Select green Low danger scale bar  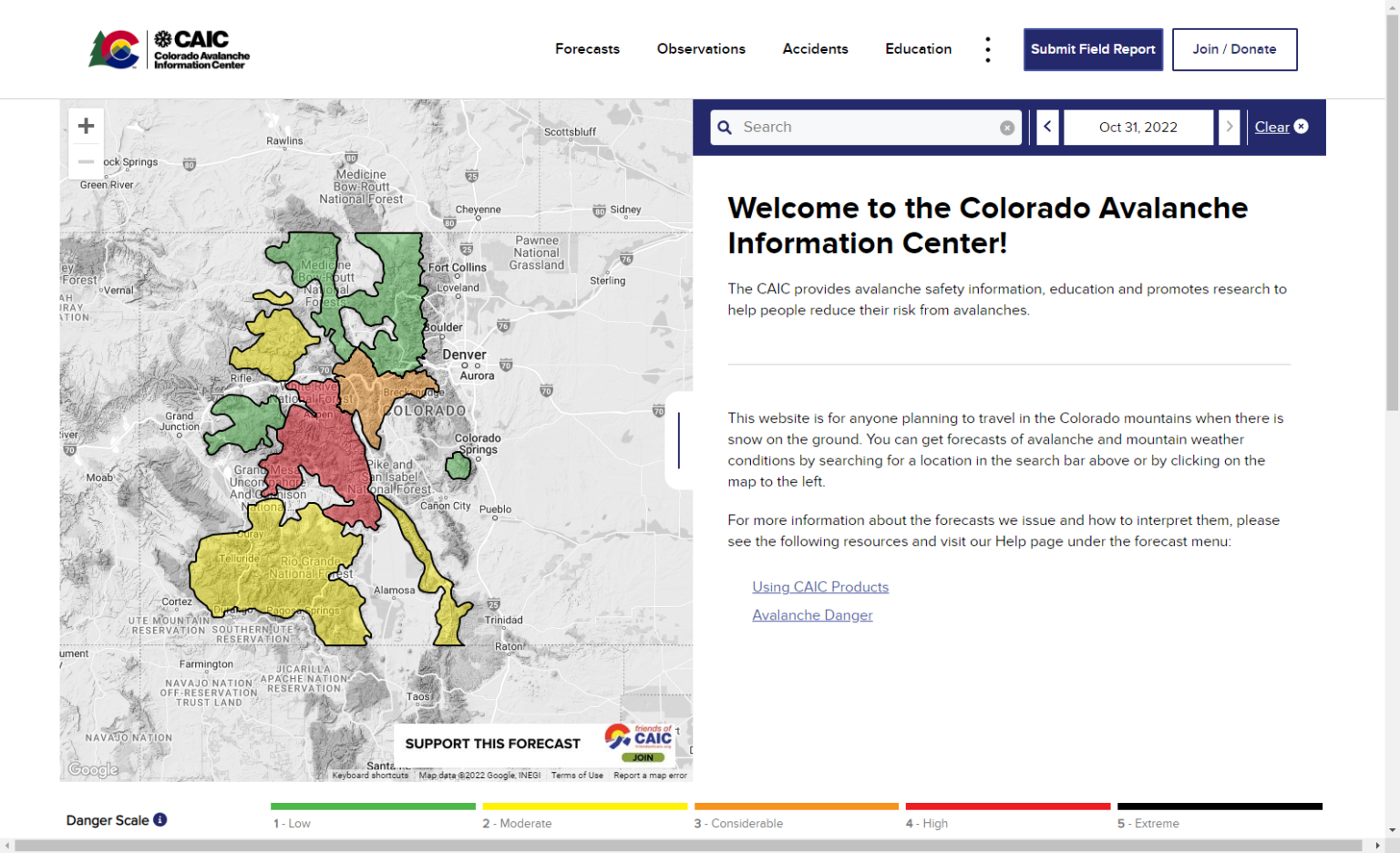(373, 807)
